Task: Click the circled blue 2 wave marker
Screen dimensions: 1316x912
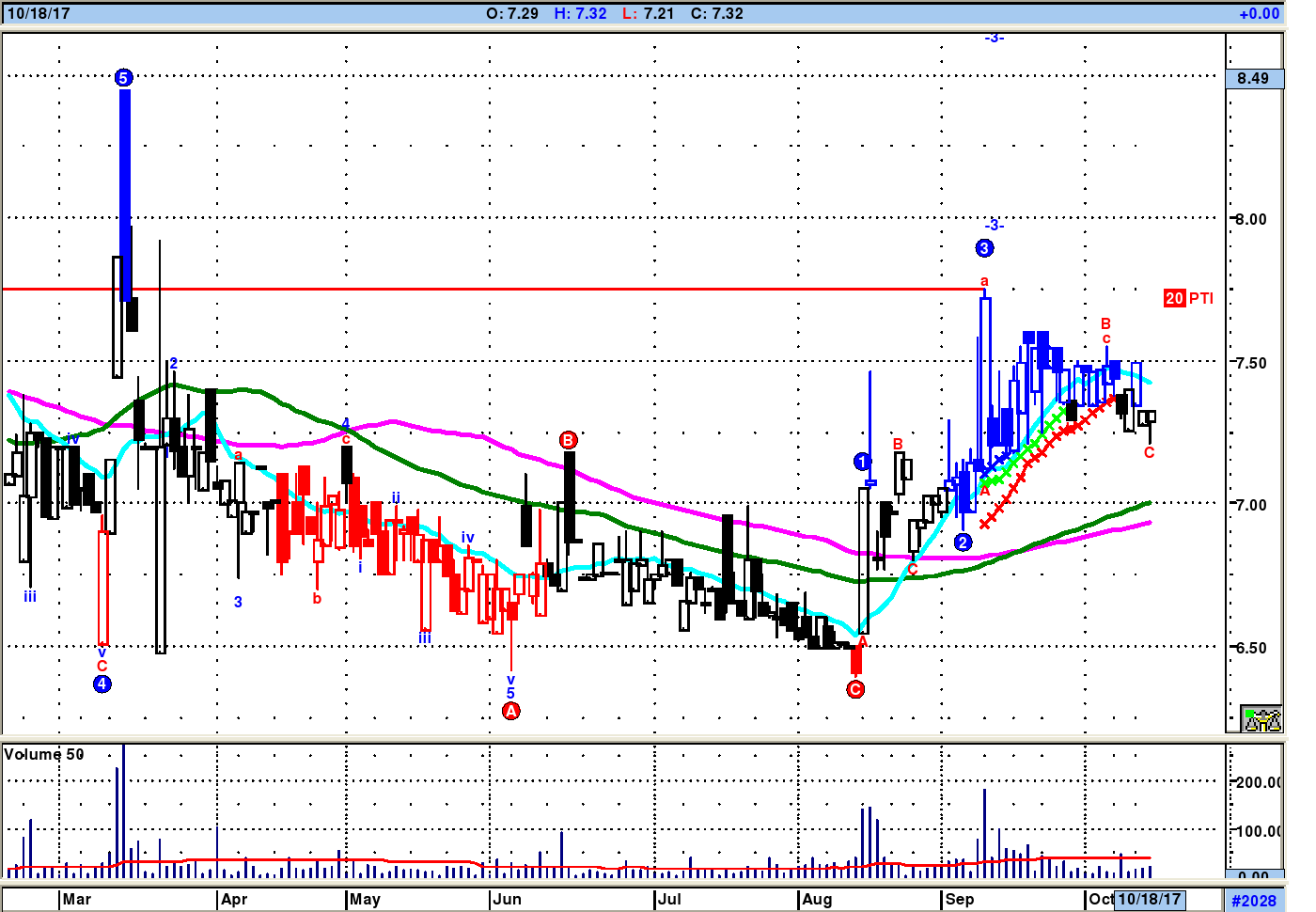Action: point(963,542)
